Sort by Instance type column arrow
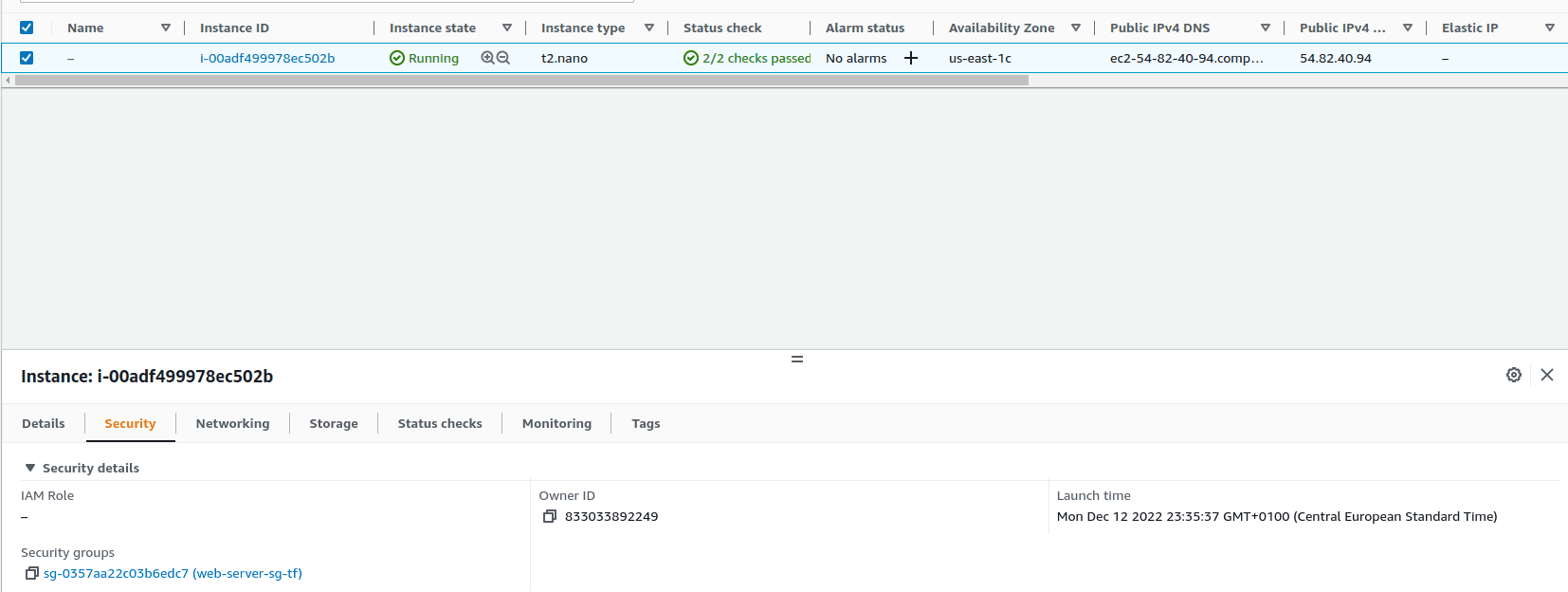The height and width of the screenshot is (592, 1568). 649,28
